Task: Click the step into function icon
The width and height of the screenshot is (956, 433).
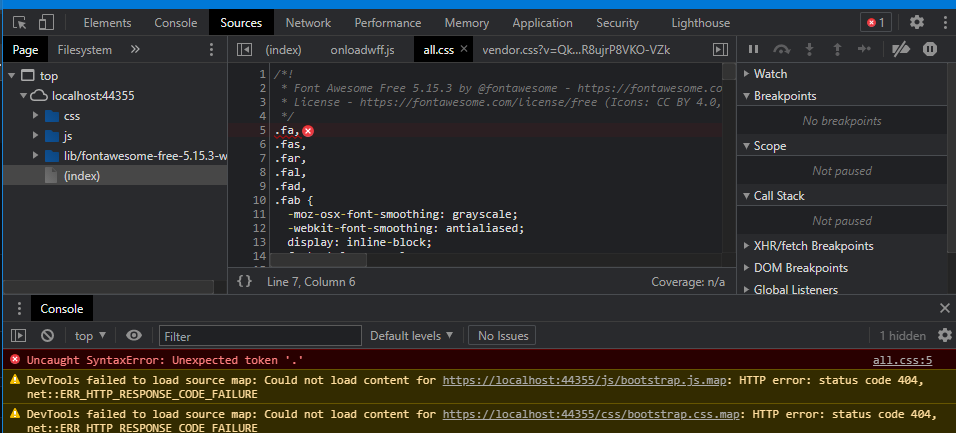Action: (x=810, y=49)
